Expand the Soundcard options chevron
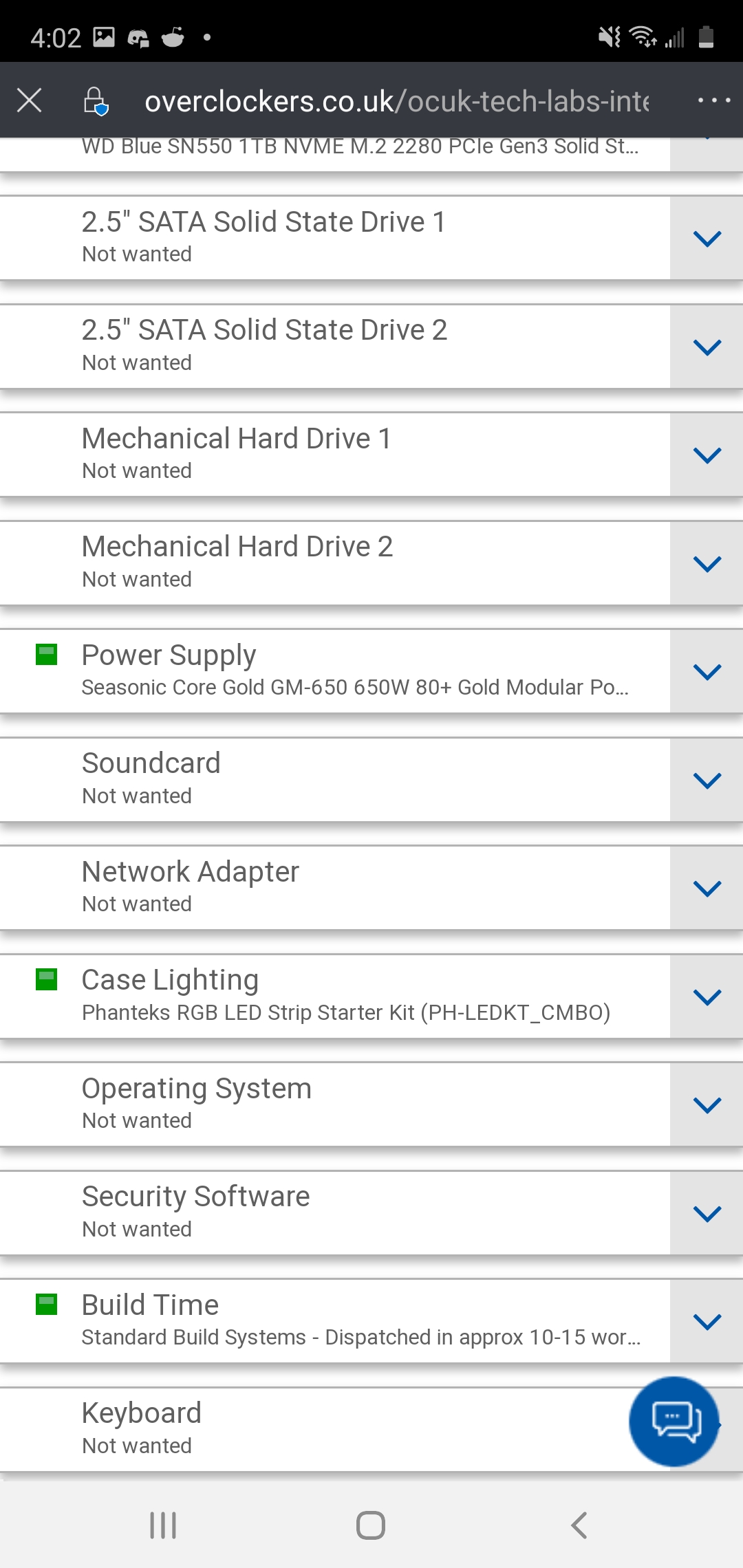The image size is (743, 1568). pyautogui.click(x=707, y=780)
